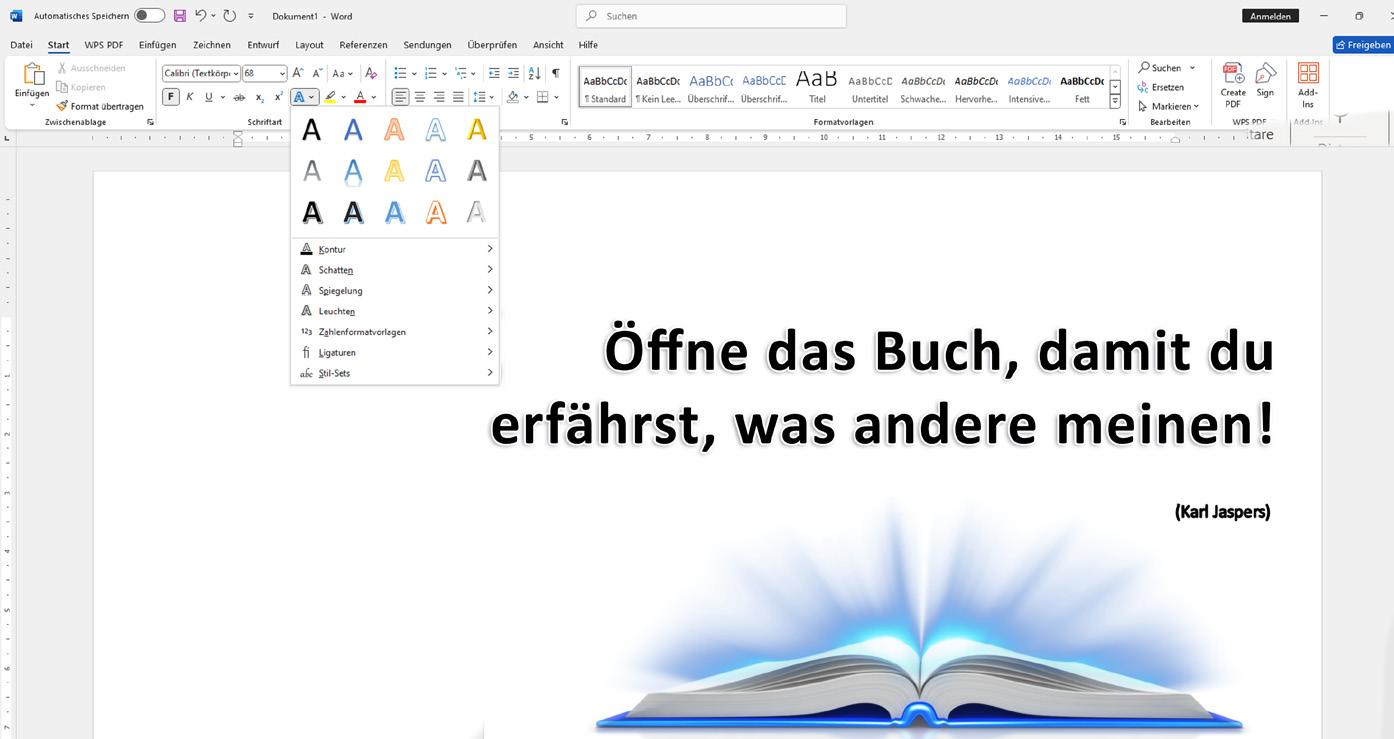Viewport: 1394px width, 739px height.
Task: Pick the orange outline text effect, first row
Action: (395, 129)
